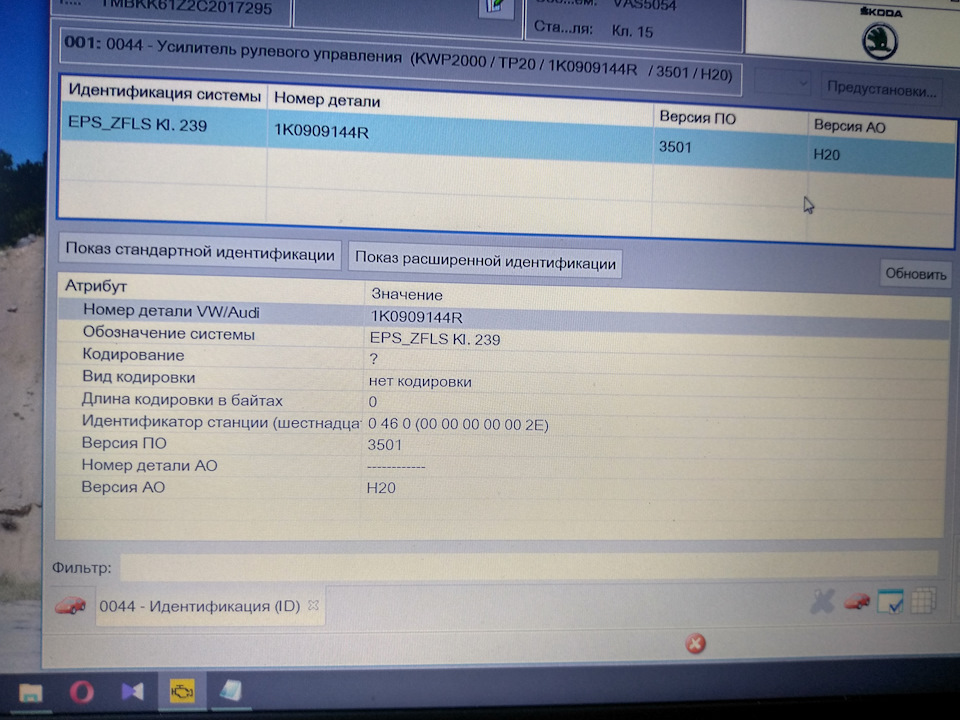Click the red car icon beside the identification tab

(70, 605)
